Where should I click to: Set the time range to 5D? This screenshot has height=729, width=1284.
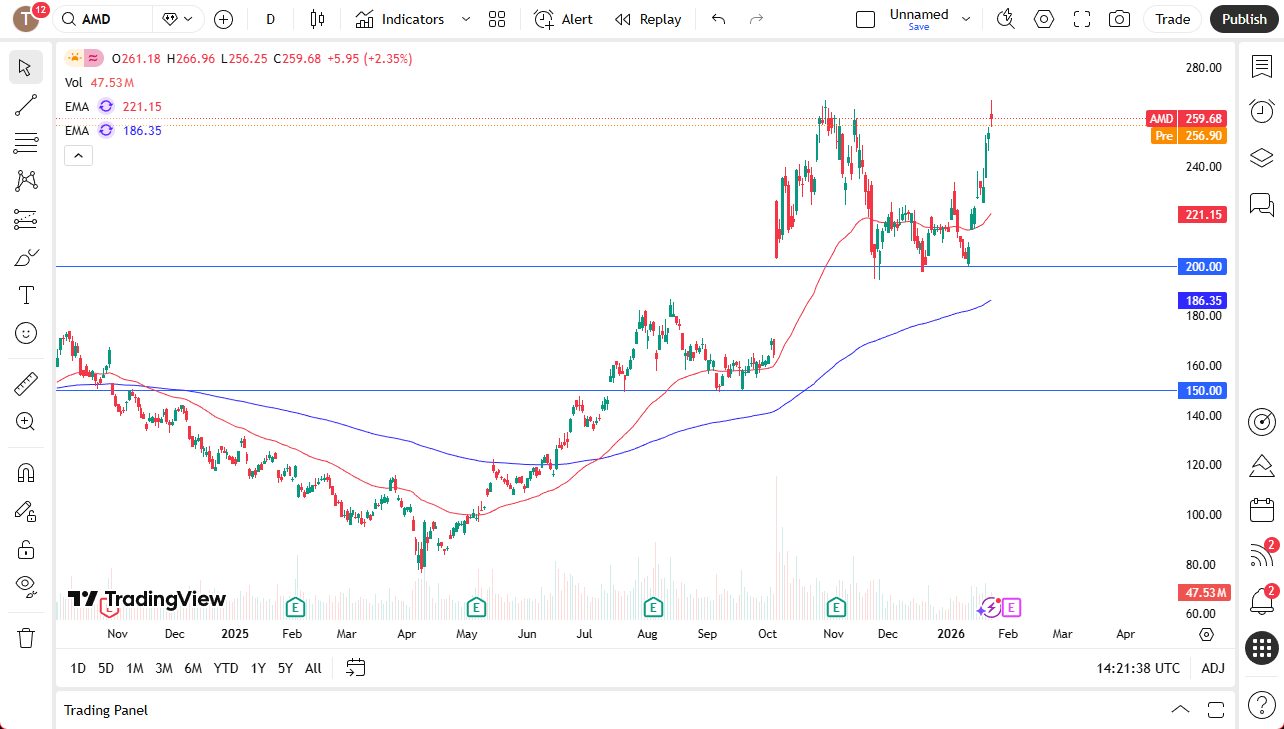click(x=106, y=668)
